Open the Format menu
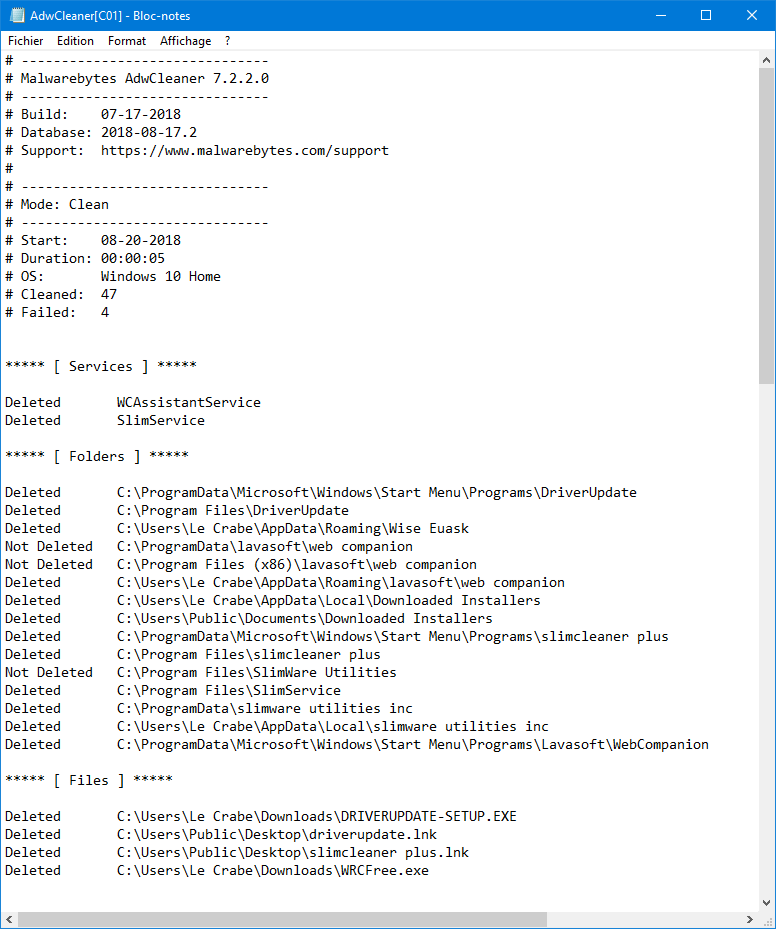 point(127,41)
